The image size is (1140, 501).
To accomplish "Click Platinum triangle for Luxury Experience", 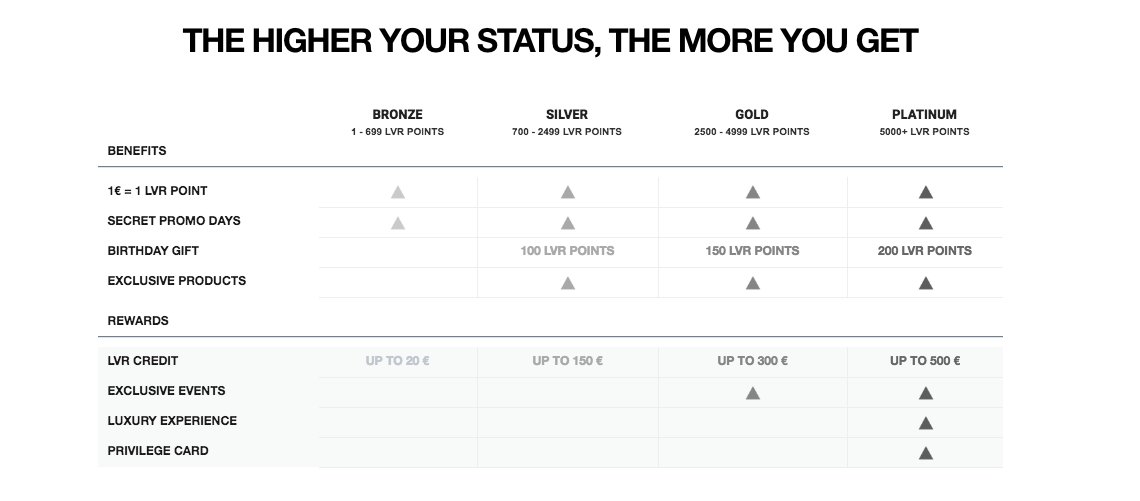I will (926, 422).
